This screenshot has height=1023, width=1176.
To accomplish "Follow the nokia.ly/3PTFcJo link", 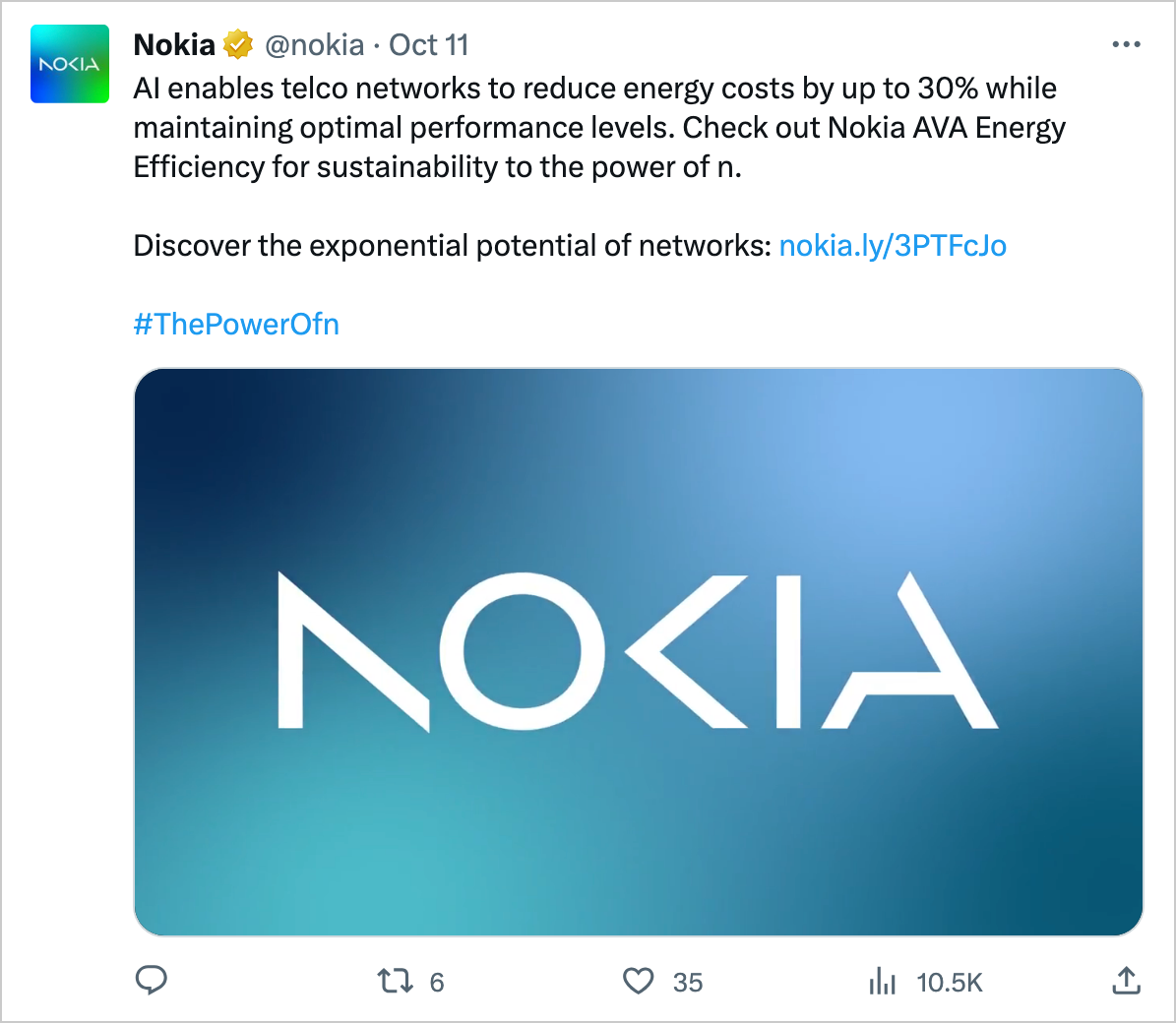I will tap(893, 245).
